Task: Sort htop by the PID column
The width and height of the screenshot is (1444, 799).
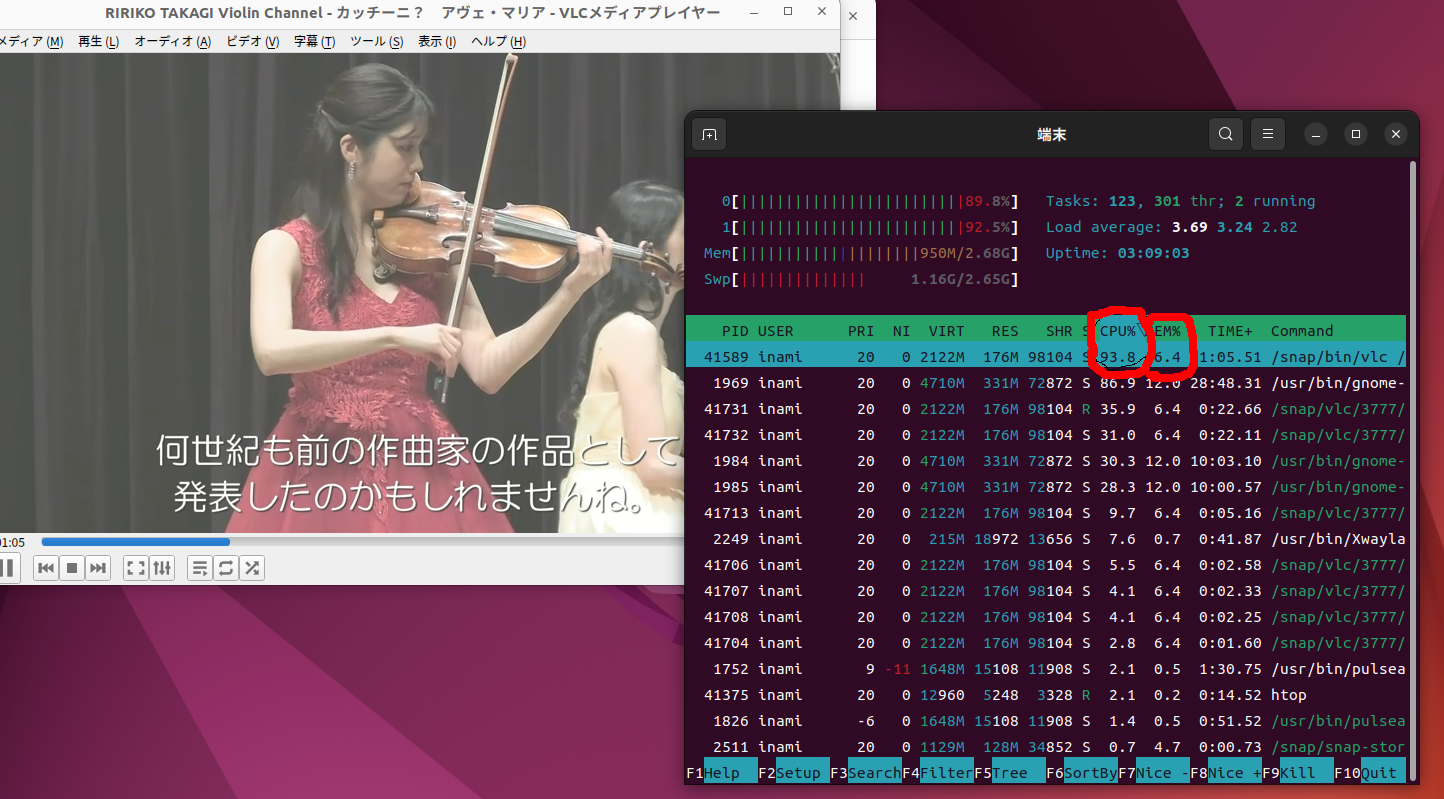Action: 735,331
